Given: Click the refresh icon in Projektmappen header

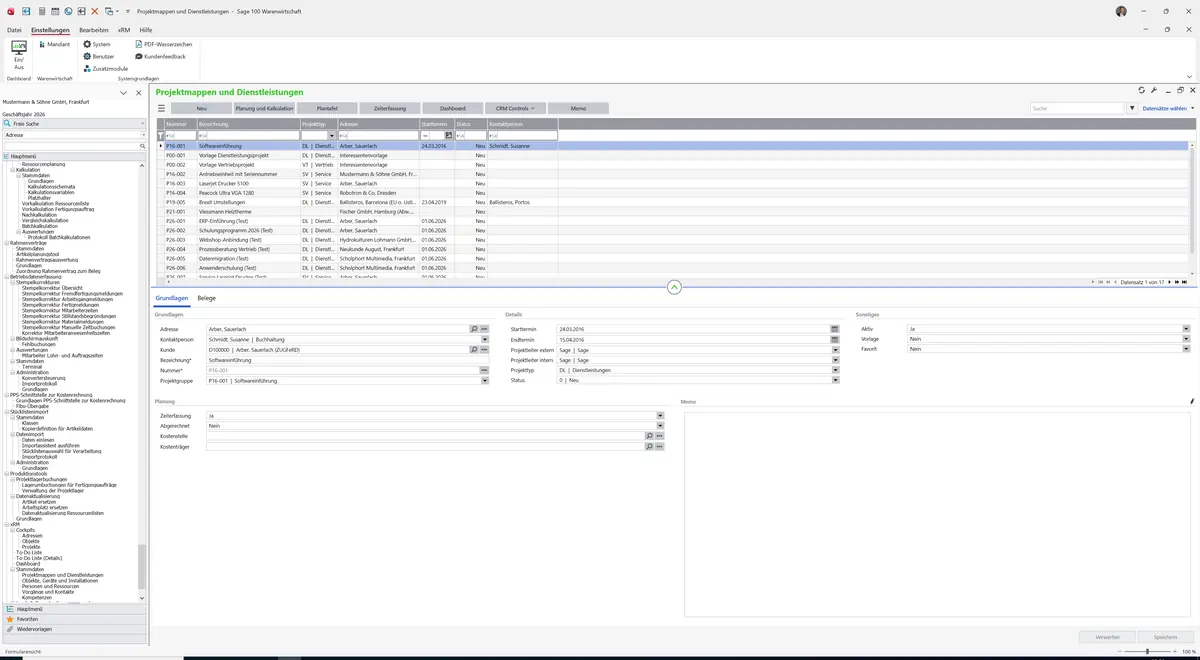Looking at the screenshot, I should click(1142, 90).
